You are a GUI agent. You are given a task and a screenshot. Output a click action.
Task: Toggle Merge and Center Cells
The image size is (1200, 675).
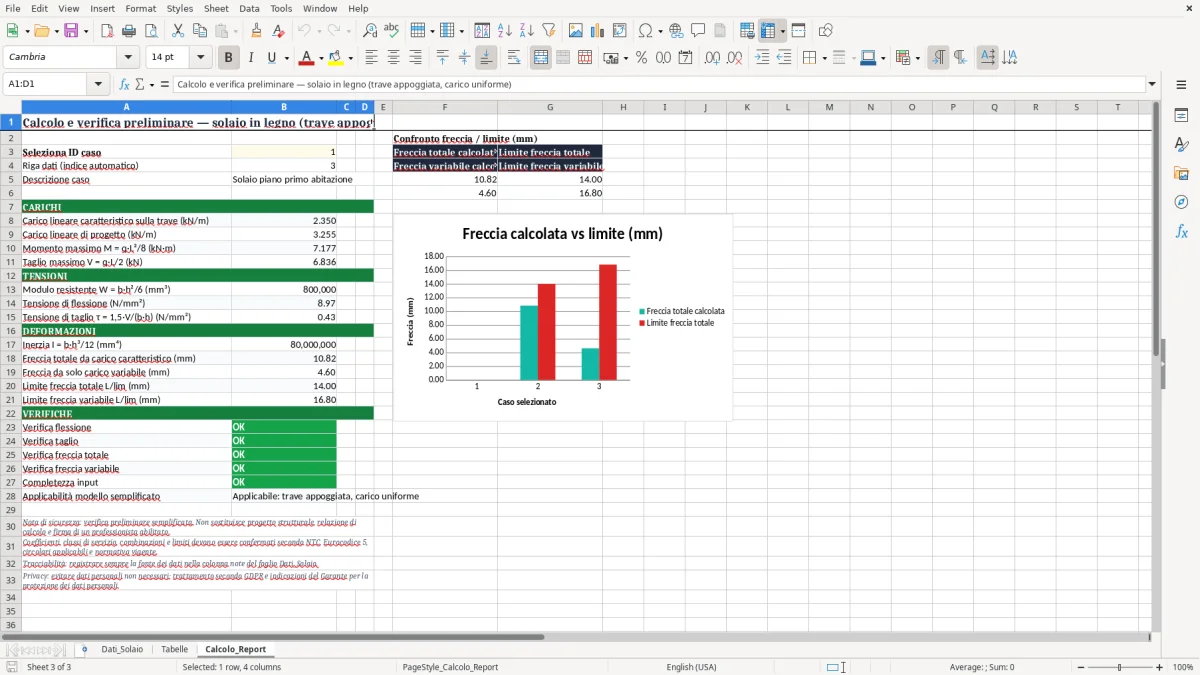pos(541,58)
